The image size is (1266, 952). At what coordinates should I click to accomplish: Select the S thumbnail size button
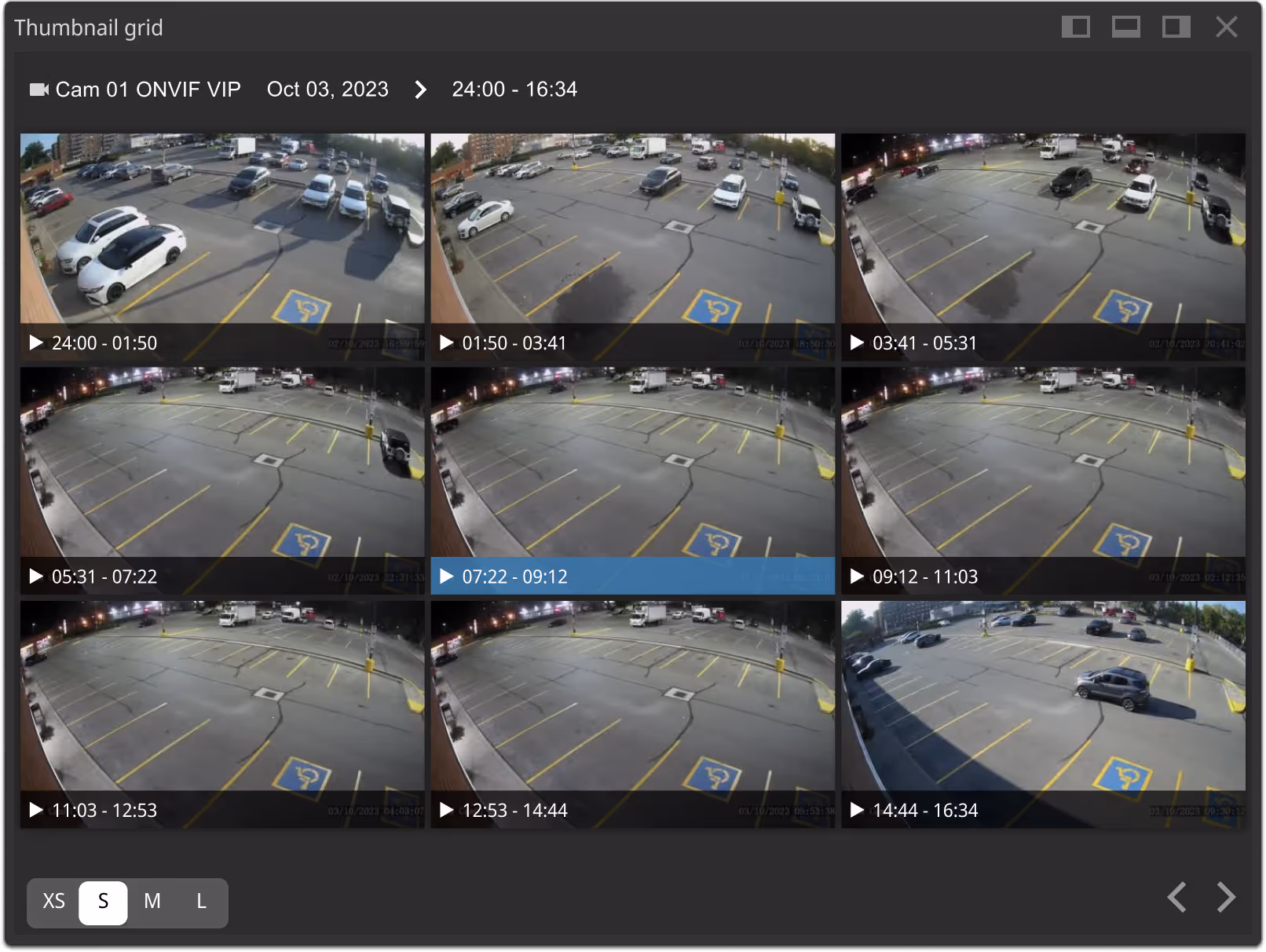click(103, 903)
